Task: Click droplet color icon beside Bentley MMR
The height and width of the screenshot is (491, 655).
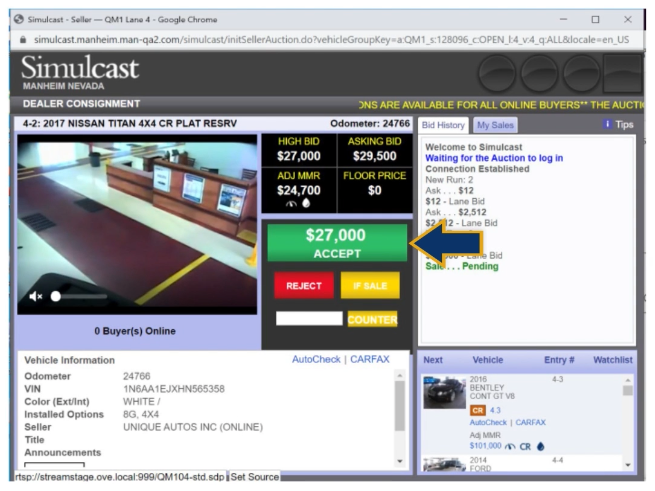Action: click(x=541, y=446)
